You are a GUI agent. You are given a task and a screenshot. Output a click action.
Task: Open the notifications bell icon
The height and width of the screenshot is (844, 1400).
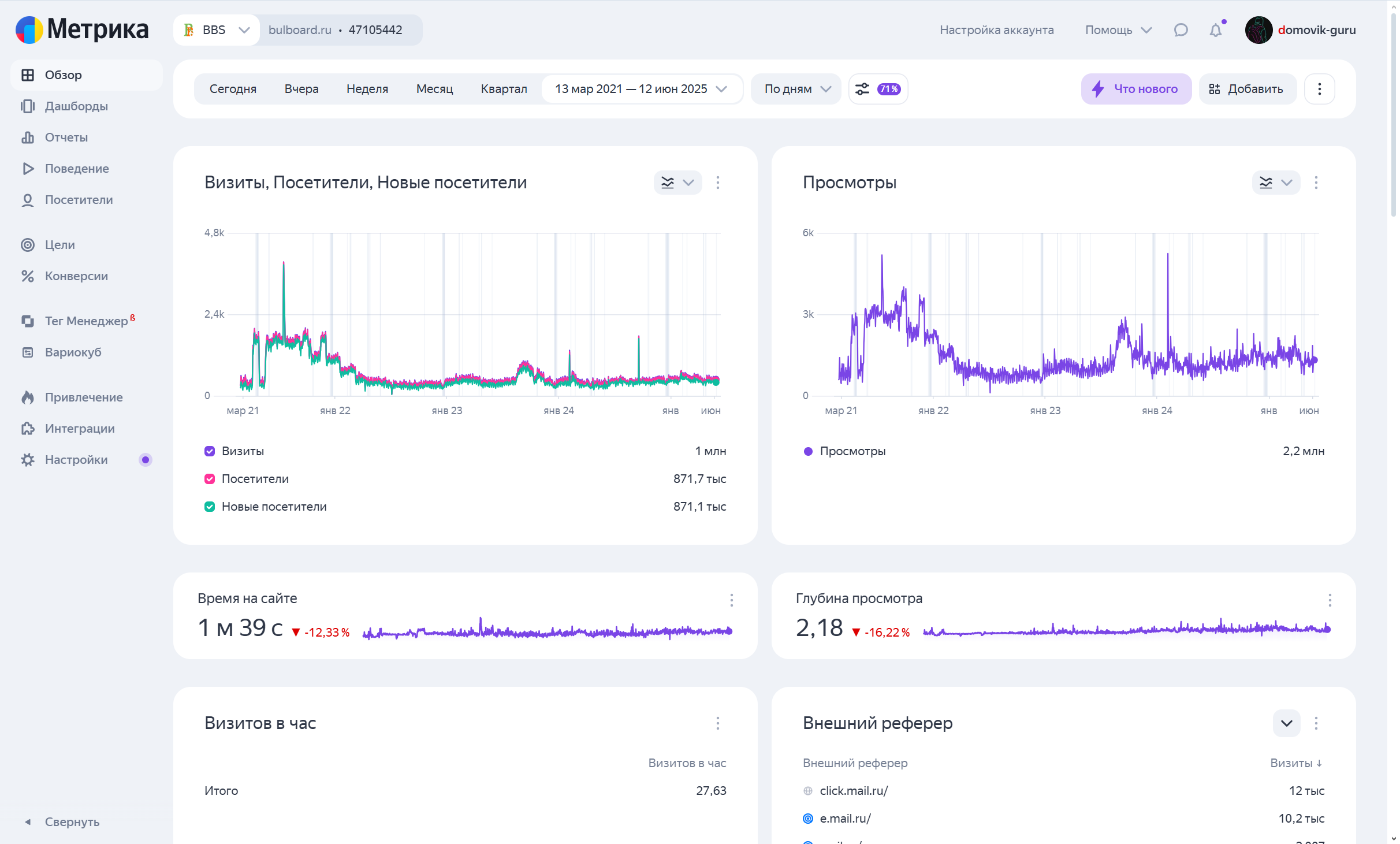[x=1216, y=30]
